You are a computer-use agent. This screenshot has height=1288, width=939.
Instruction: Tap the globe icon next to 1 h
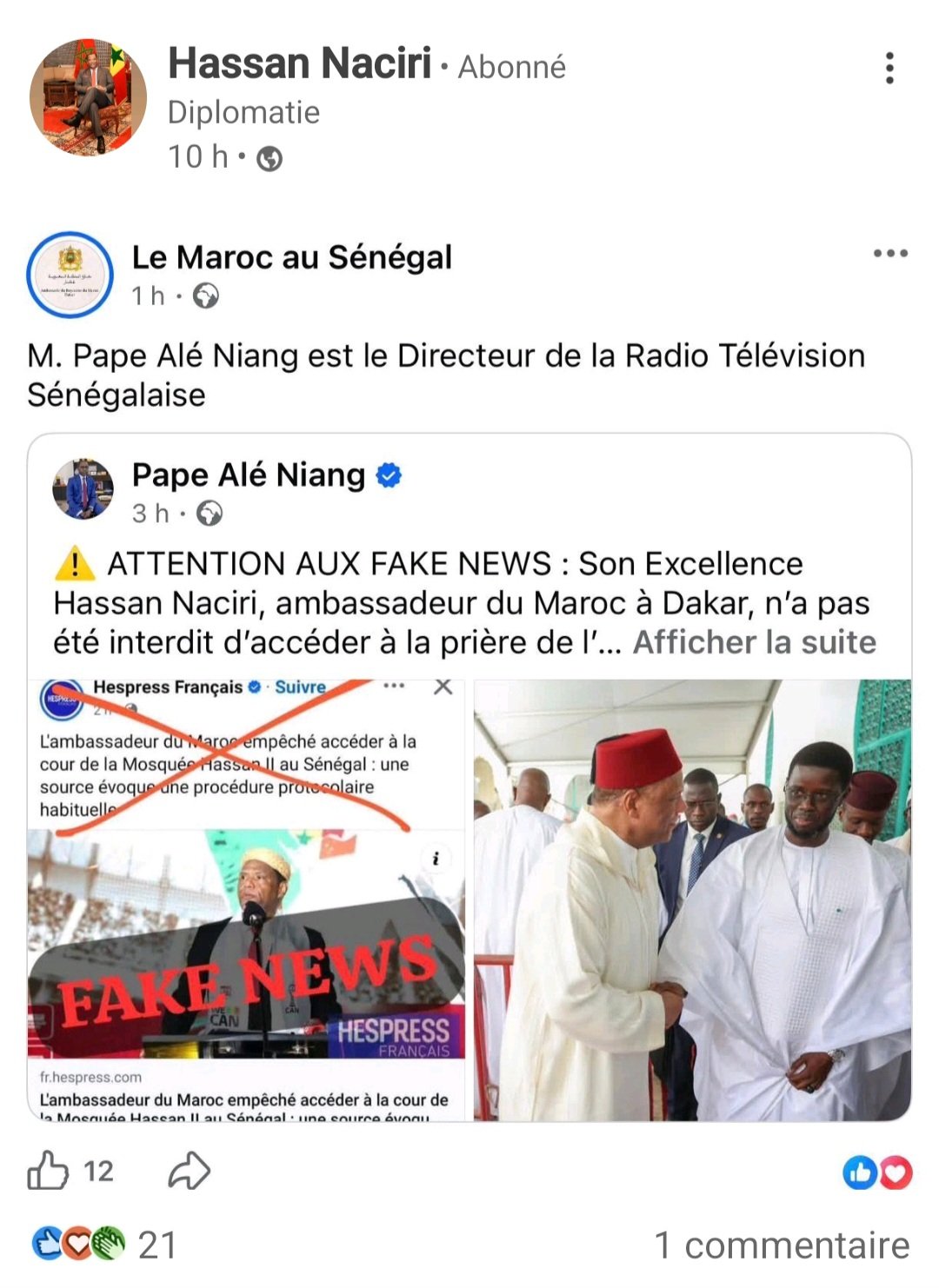206,296
